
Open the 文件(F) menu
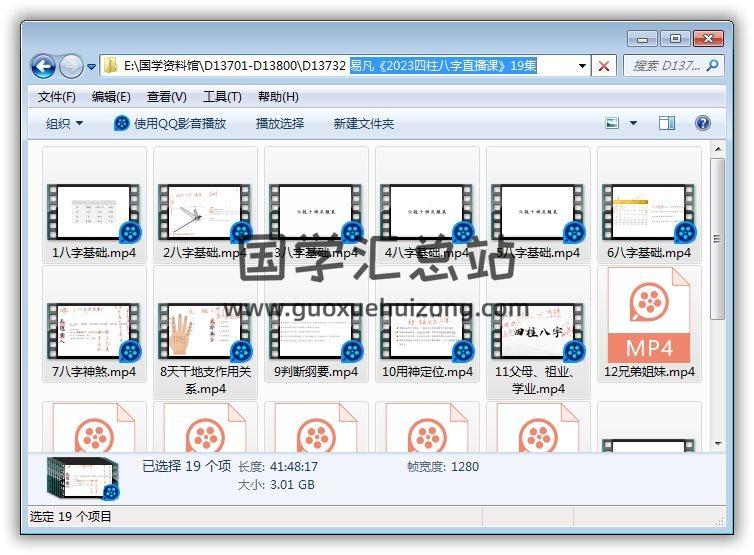click(x=57, y=97)
